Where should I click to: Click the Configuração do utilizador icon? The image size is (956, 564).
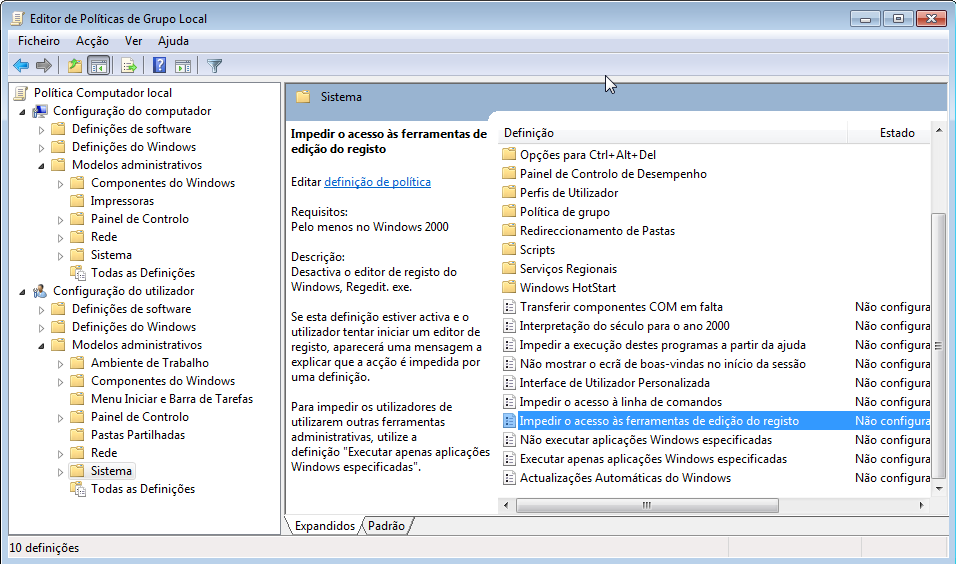(x=40, y=291)
